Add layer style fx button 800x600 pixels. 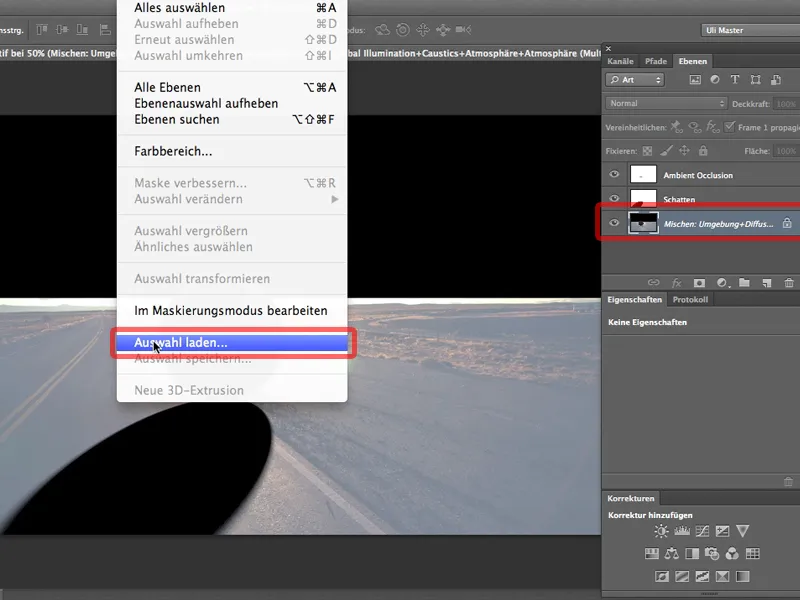677,283
